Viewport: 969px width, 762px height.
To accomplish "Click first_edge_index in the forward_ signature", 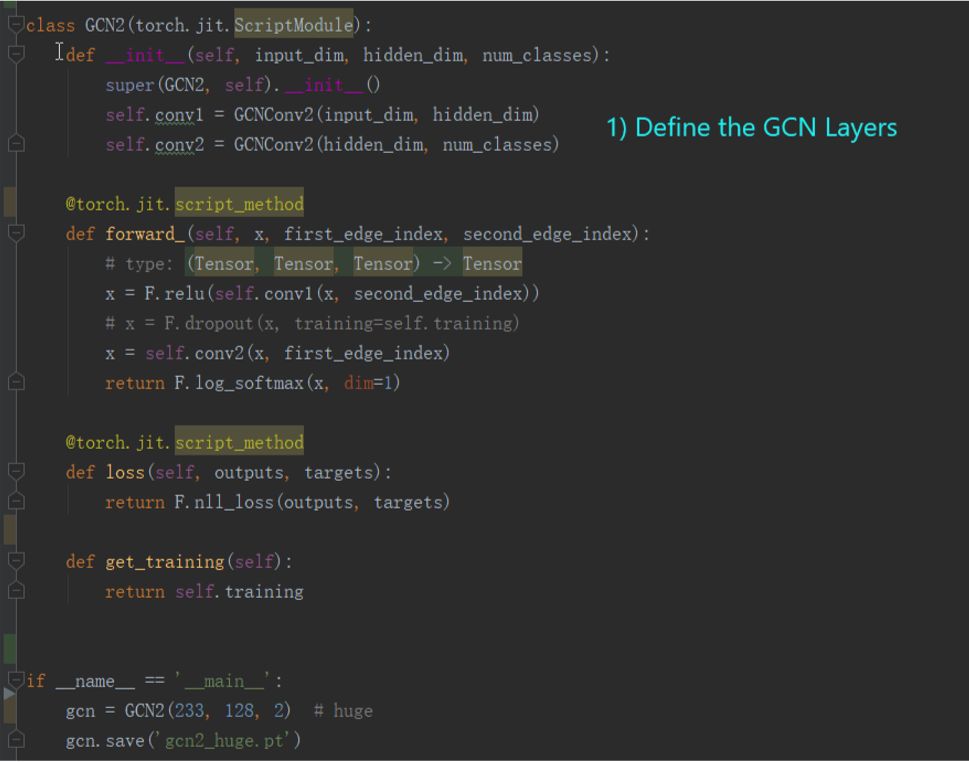I will point(363,234).
